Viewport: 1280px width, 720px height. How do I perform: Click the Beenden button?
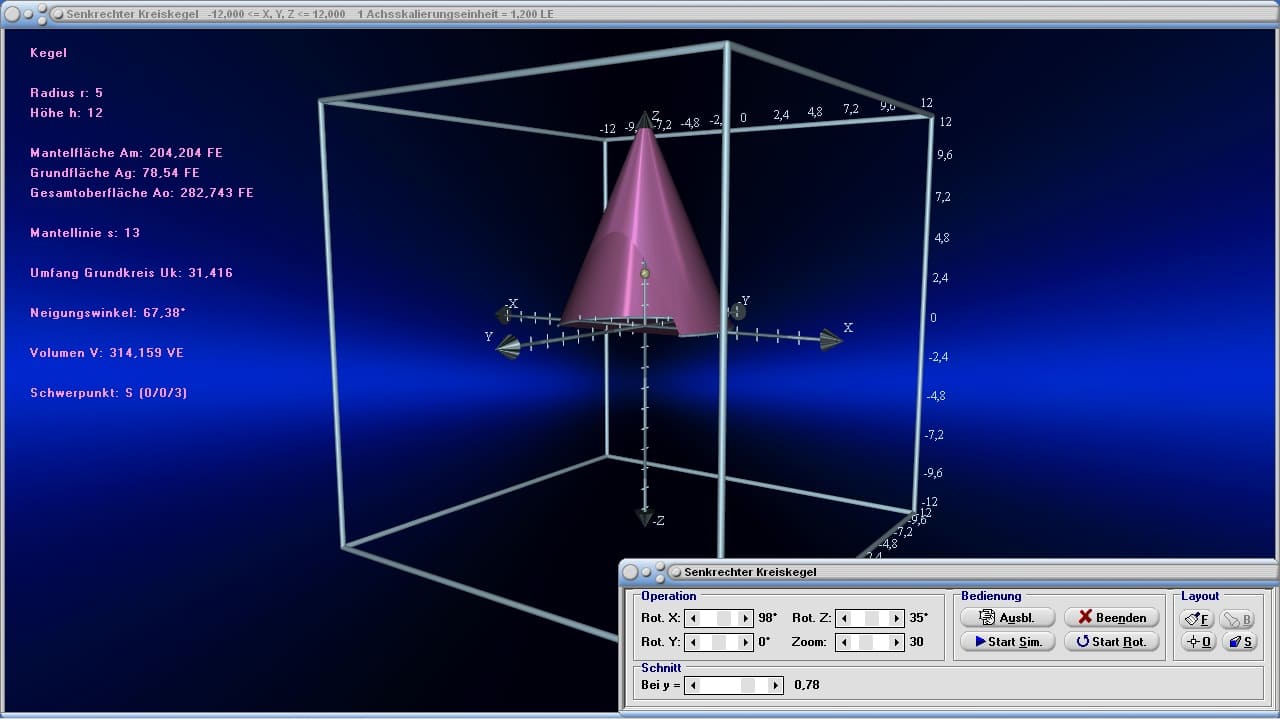[x=1112, y=617]
